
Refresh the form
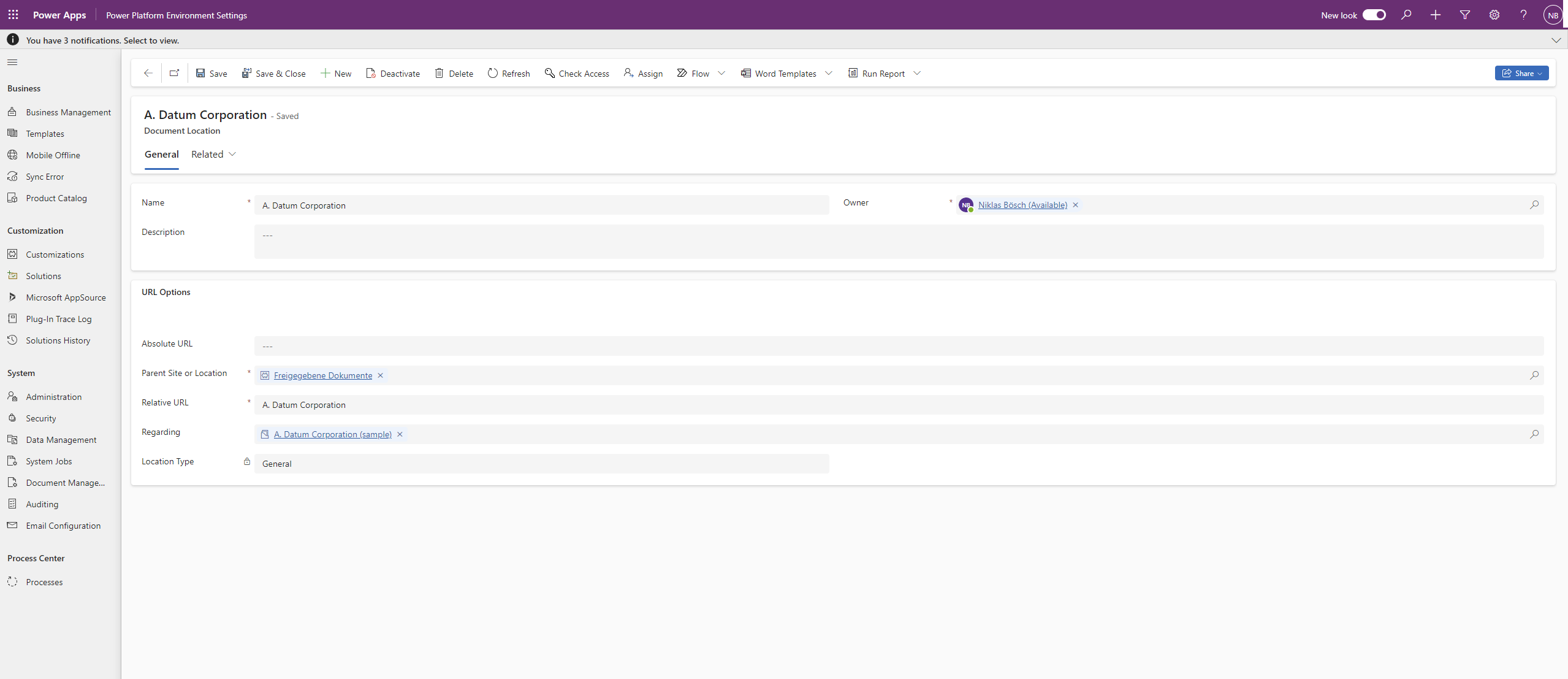click(509, 74)
